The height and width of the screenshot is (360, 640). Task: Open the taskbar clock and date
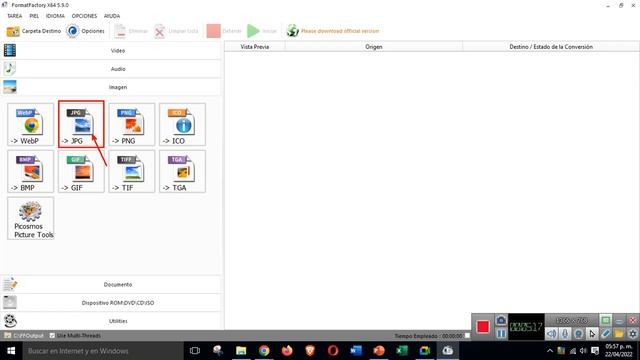(x=619, y=351)
